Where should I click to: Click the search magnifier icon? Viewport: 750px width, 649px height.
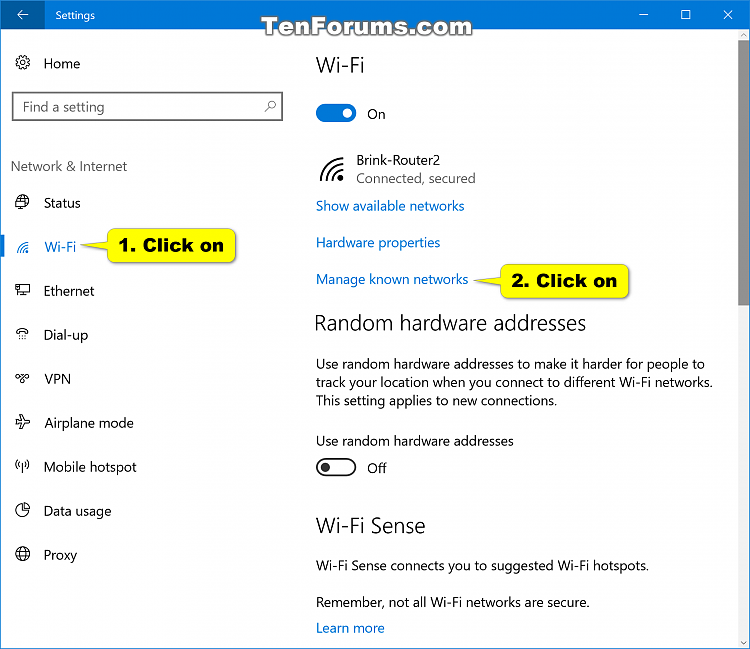point(270,107)
